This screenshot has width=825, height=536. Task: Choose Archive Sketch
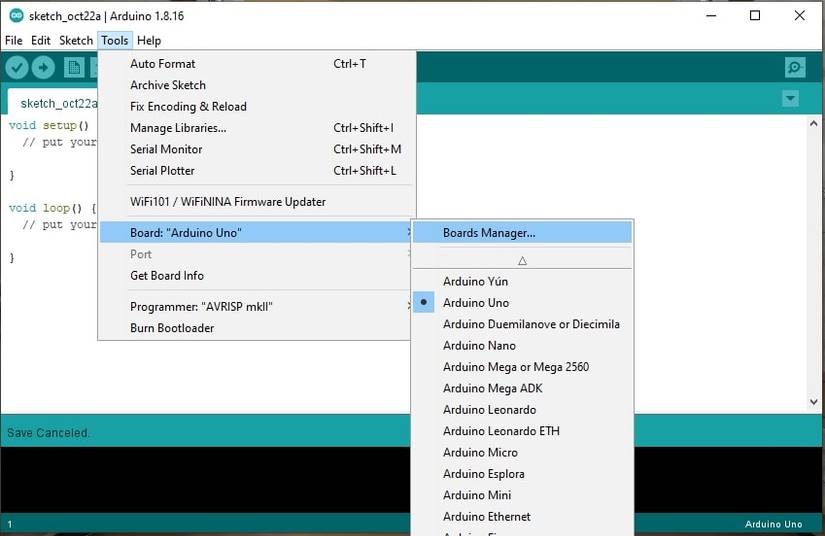coord(255,85)
